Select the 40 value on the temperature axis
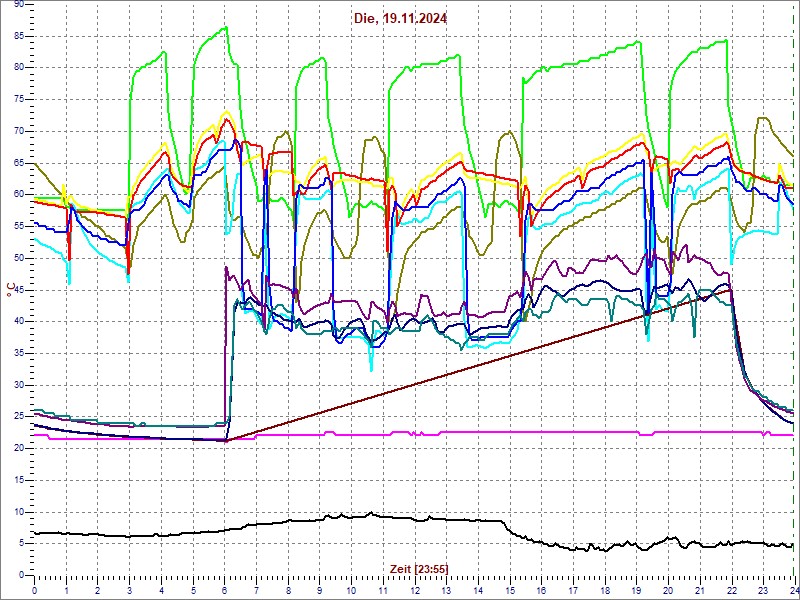 (x=18, y=321)
